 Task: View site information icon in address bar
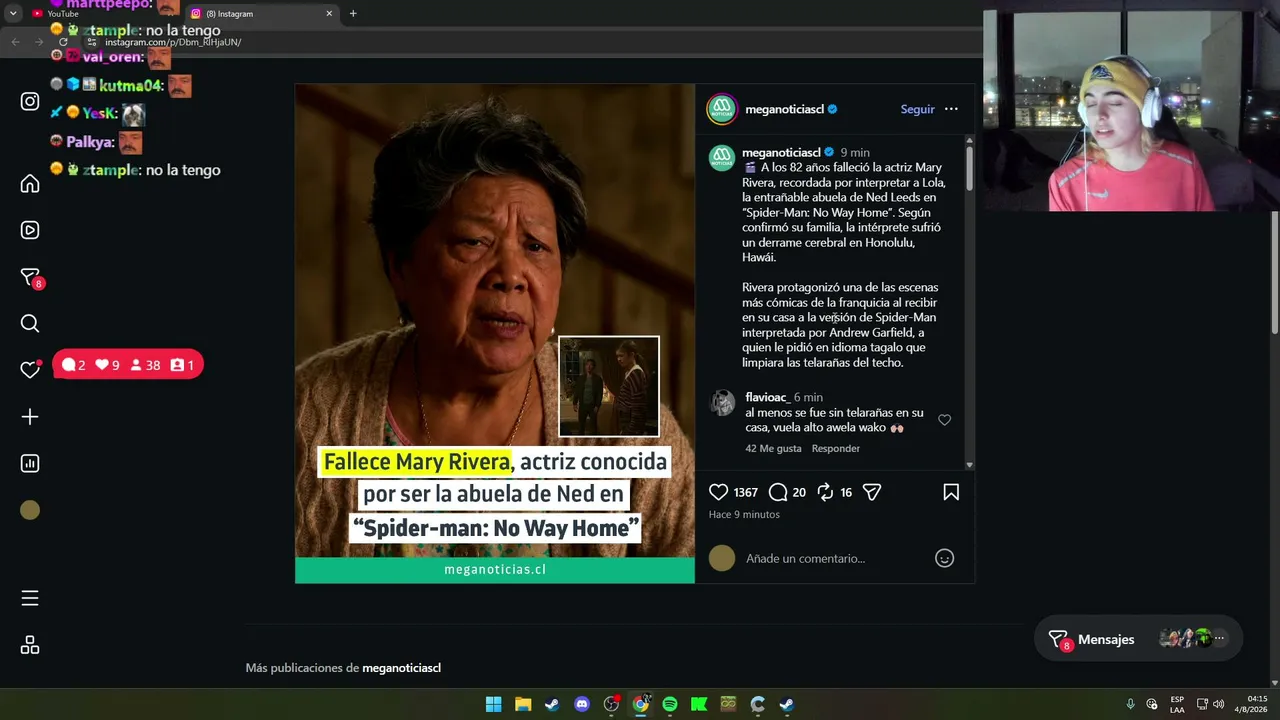[x=92, y=42]
